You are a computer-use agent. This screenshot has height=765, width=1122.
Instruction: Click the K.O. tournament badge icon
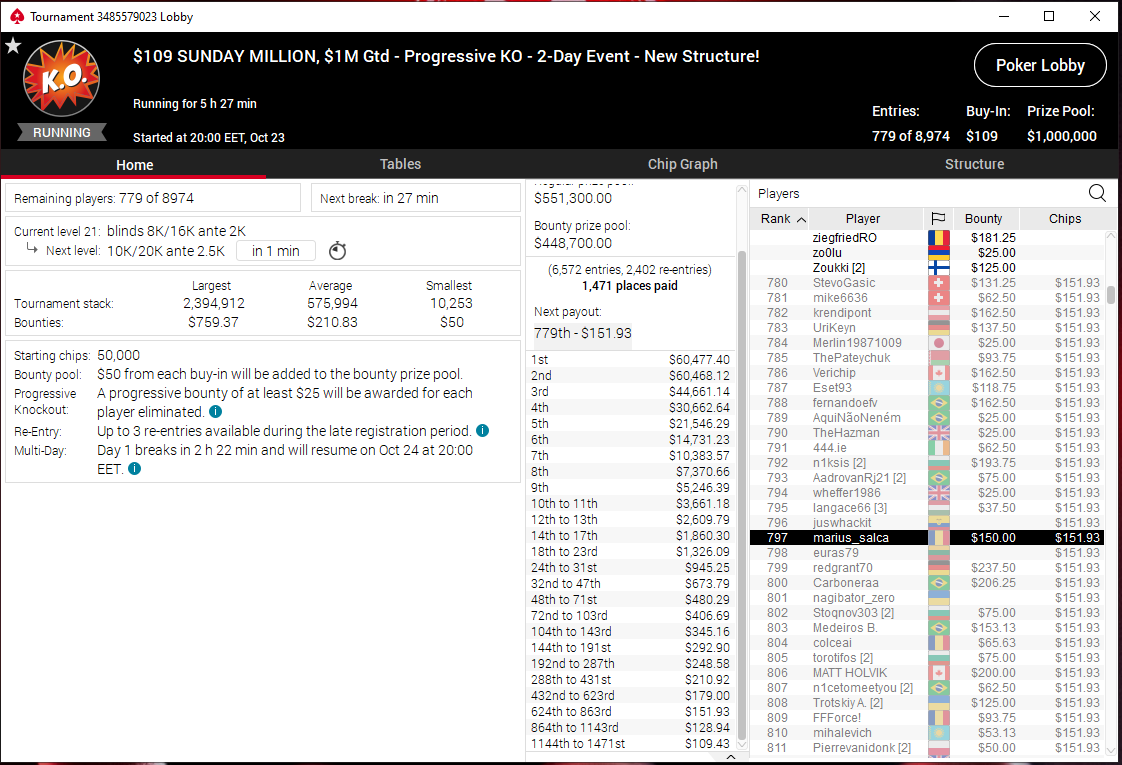click(x=62, y=79)
